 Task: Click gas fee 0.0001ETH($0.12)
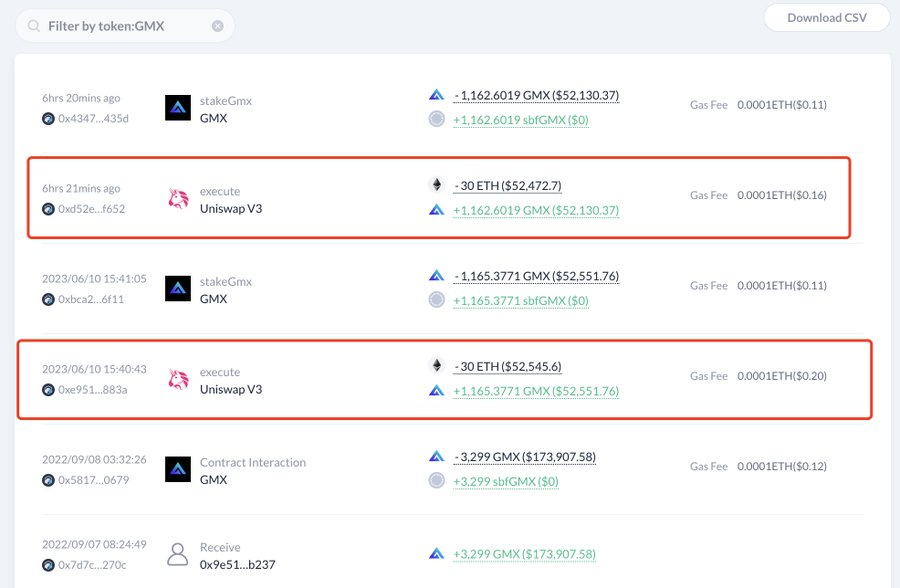[782, 466]
